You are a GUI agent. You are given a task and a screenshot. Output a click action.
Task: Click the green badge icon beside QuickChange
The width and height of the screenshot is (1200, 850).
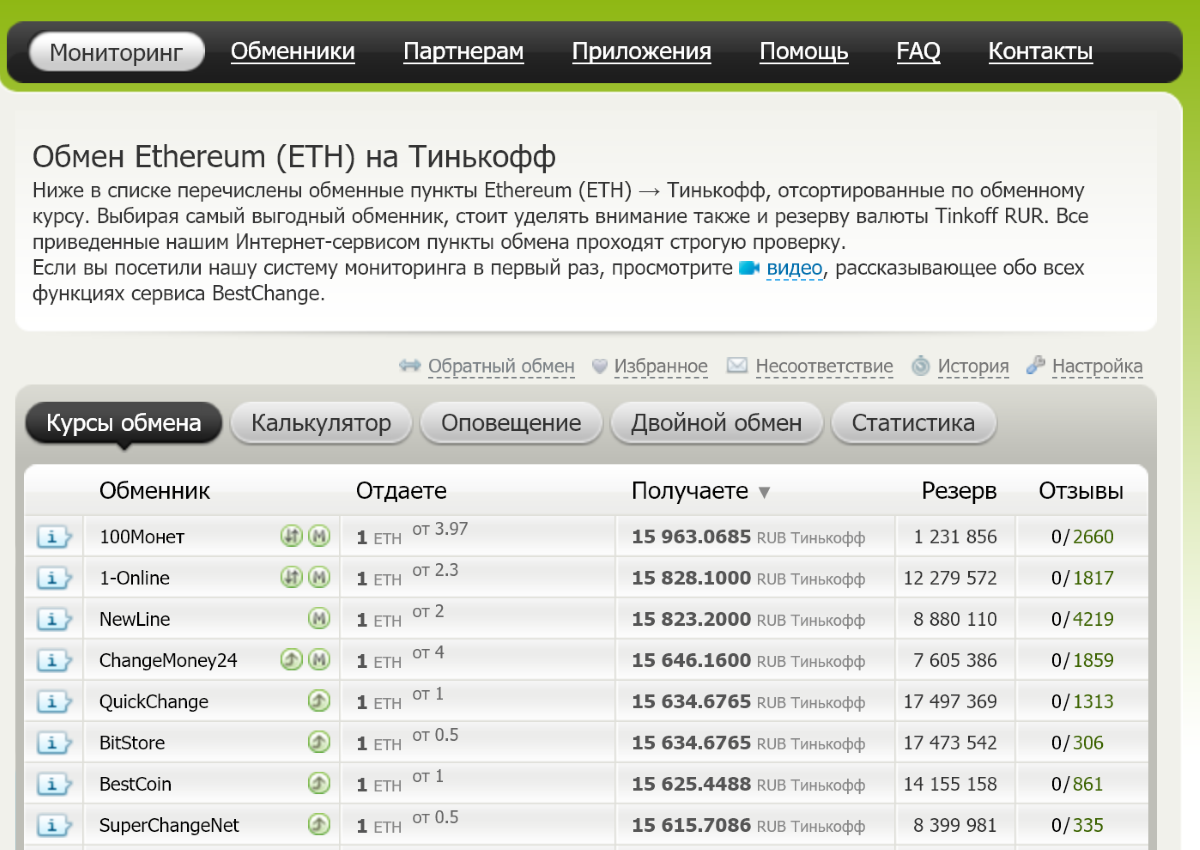[319, 701]
